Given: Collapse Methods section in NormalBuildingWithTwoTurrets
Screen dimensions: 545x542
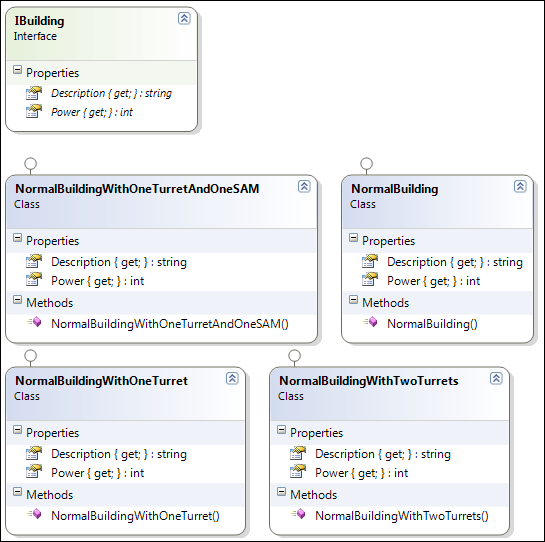Looking at the screenshot, I should [281, 492].
